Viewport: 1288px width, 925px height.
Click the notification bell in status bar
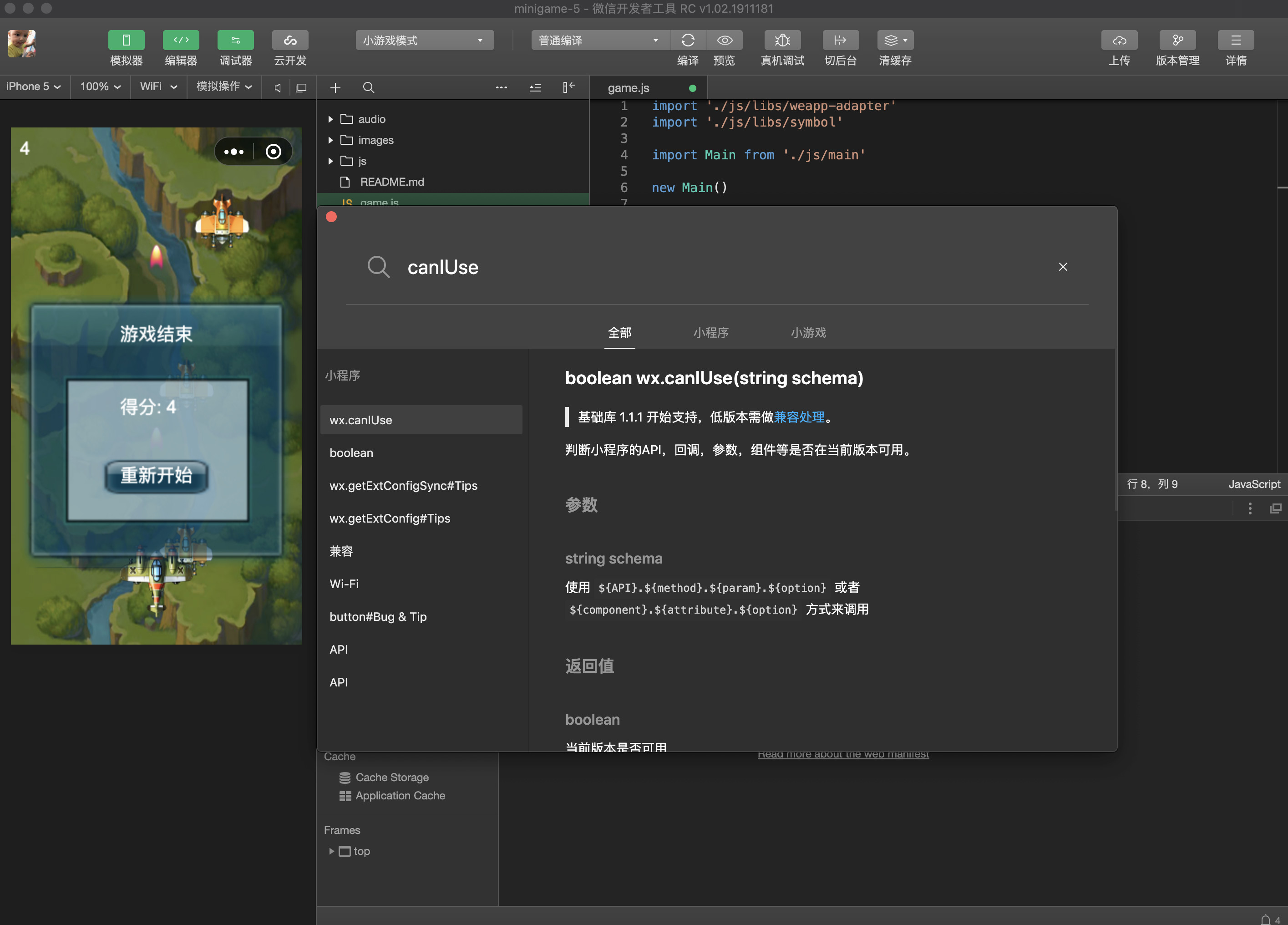[x=1265, y=920]
